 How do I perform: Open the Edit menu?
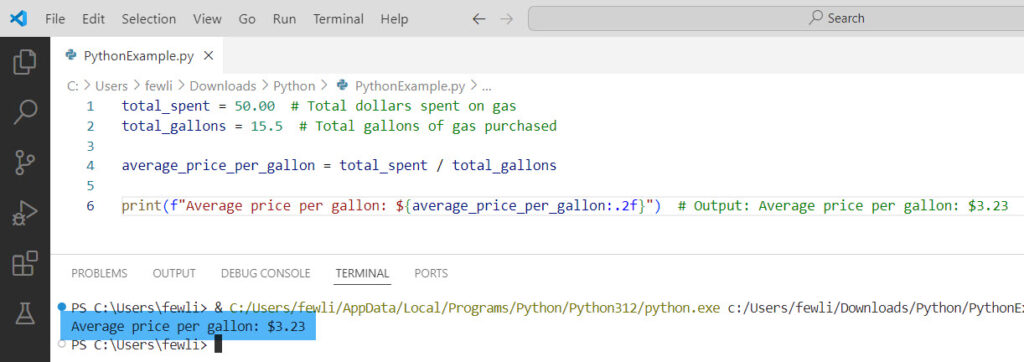[x=93, y=19]
